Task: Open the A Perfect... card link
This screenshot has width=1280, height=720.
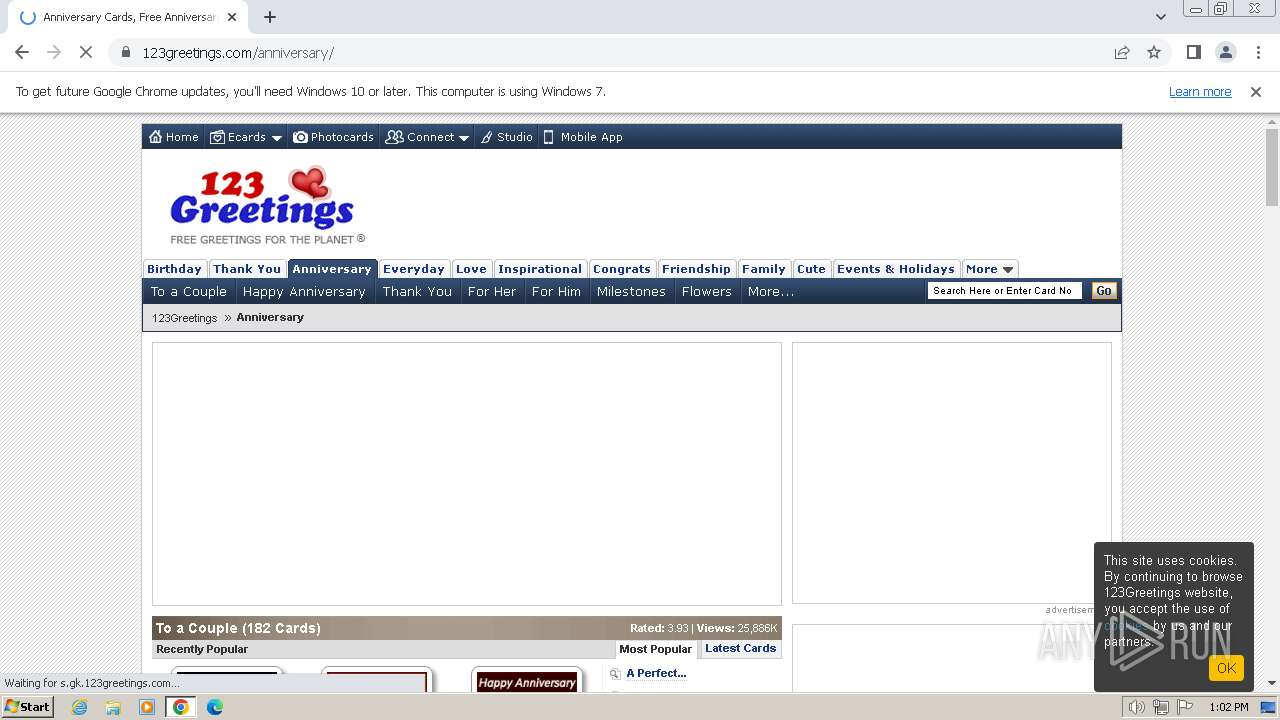Action: point(656,674)
